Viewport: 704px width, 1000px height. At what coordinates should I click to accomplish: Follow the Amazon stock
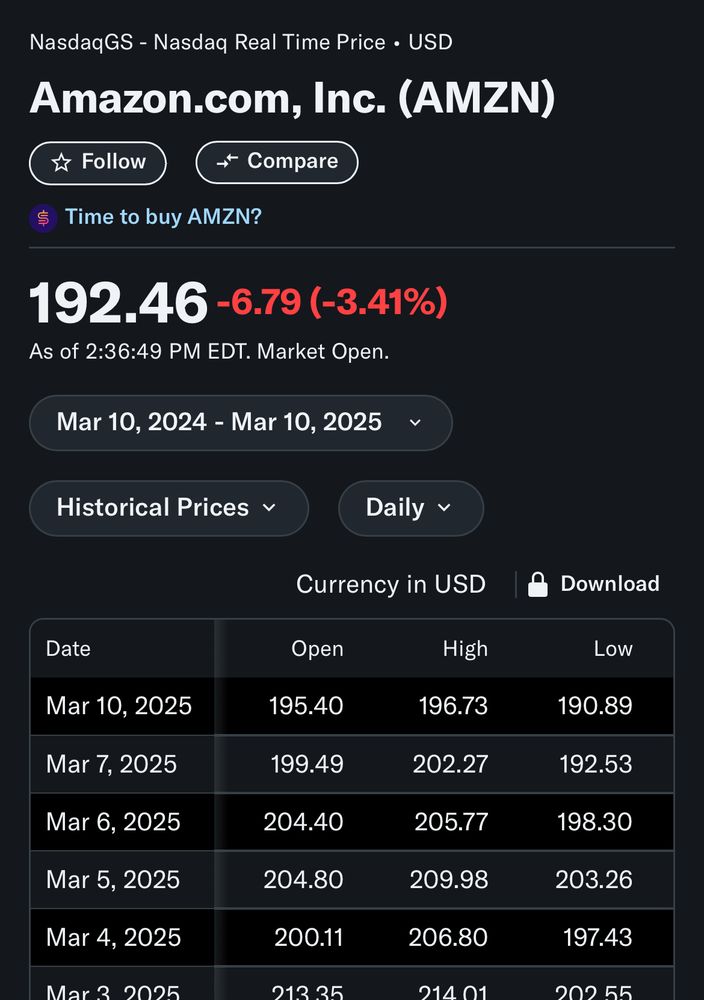tap(98, 162)
